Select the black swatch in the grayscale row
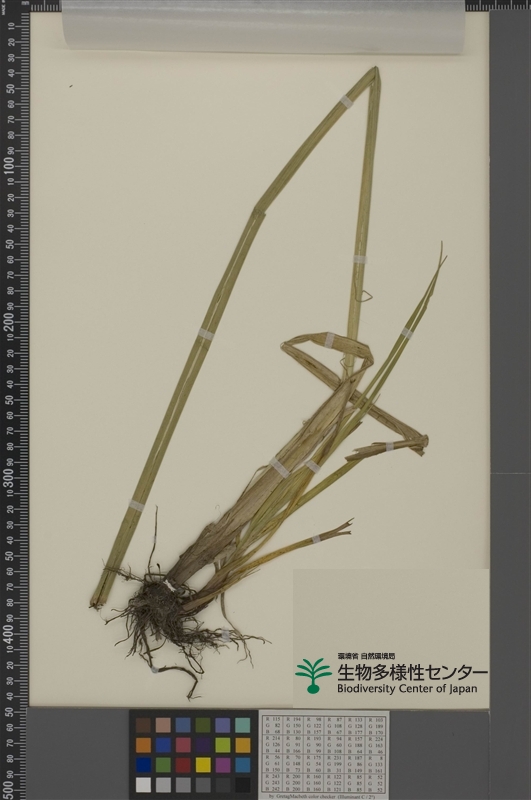Viewport: 531px width, 800px height. [243, 784]
